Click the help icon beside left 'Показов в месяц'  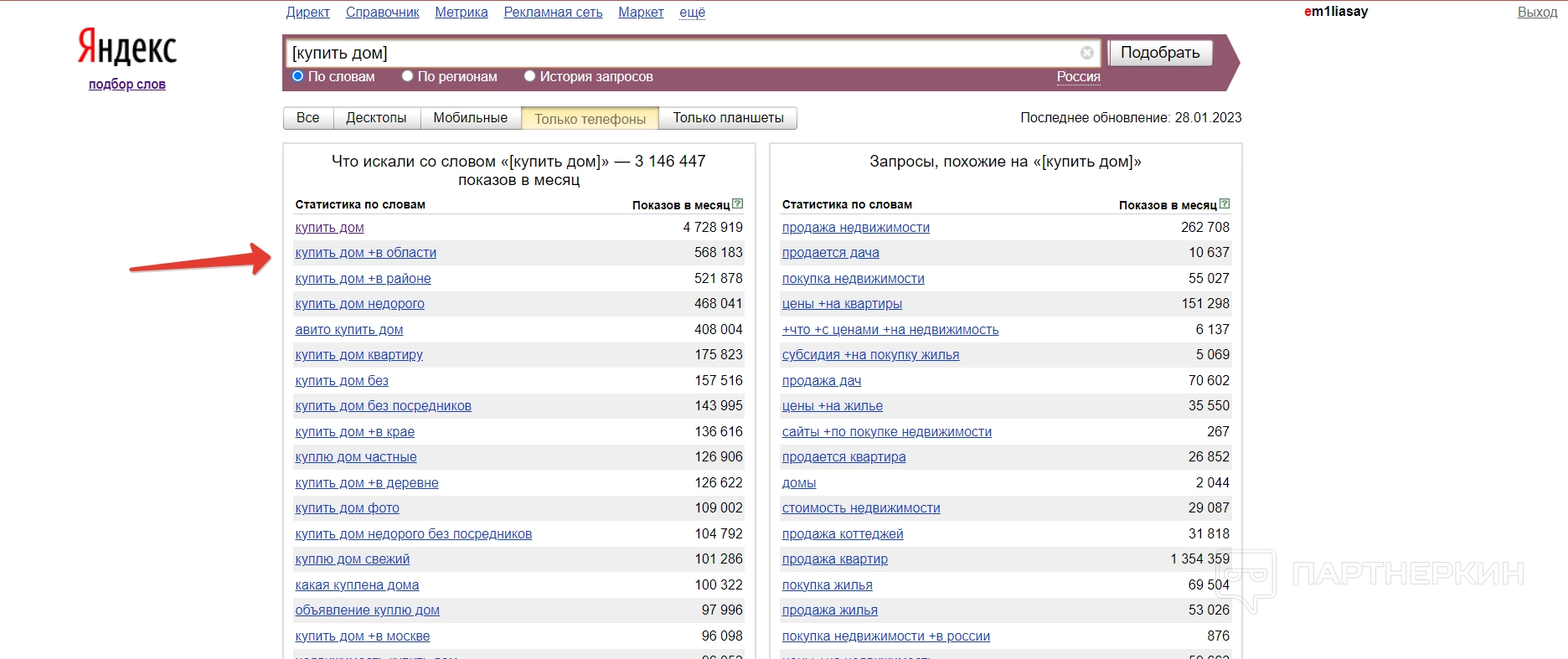point(737,203)
